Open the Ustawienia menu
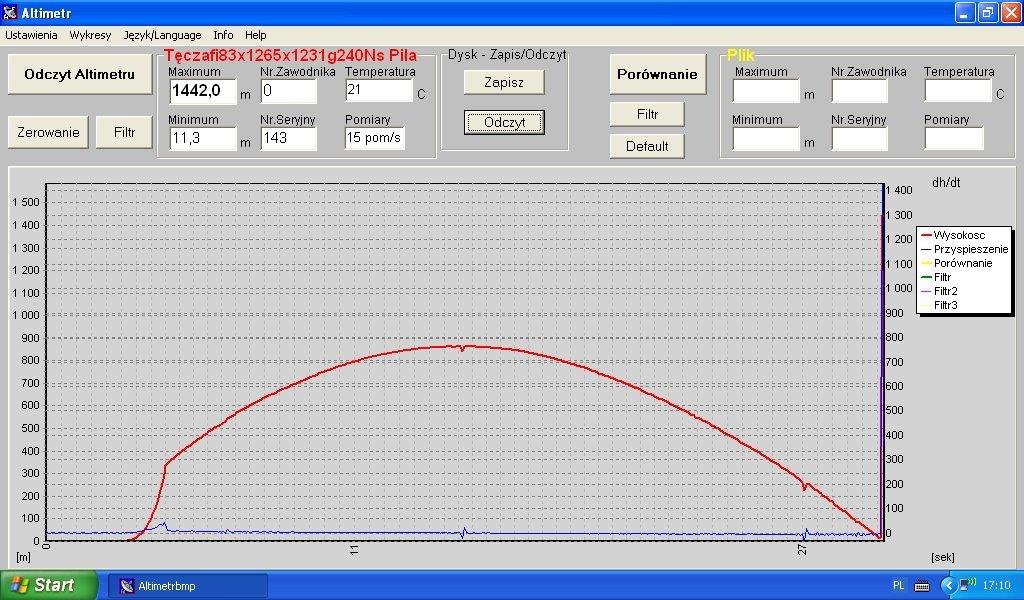Screen dimensions: 1024x600 click(x=31, y=35)
